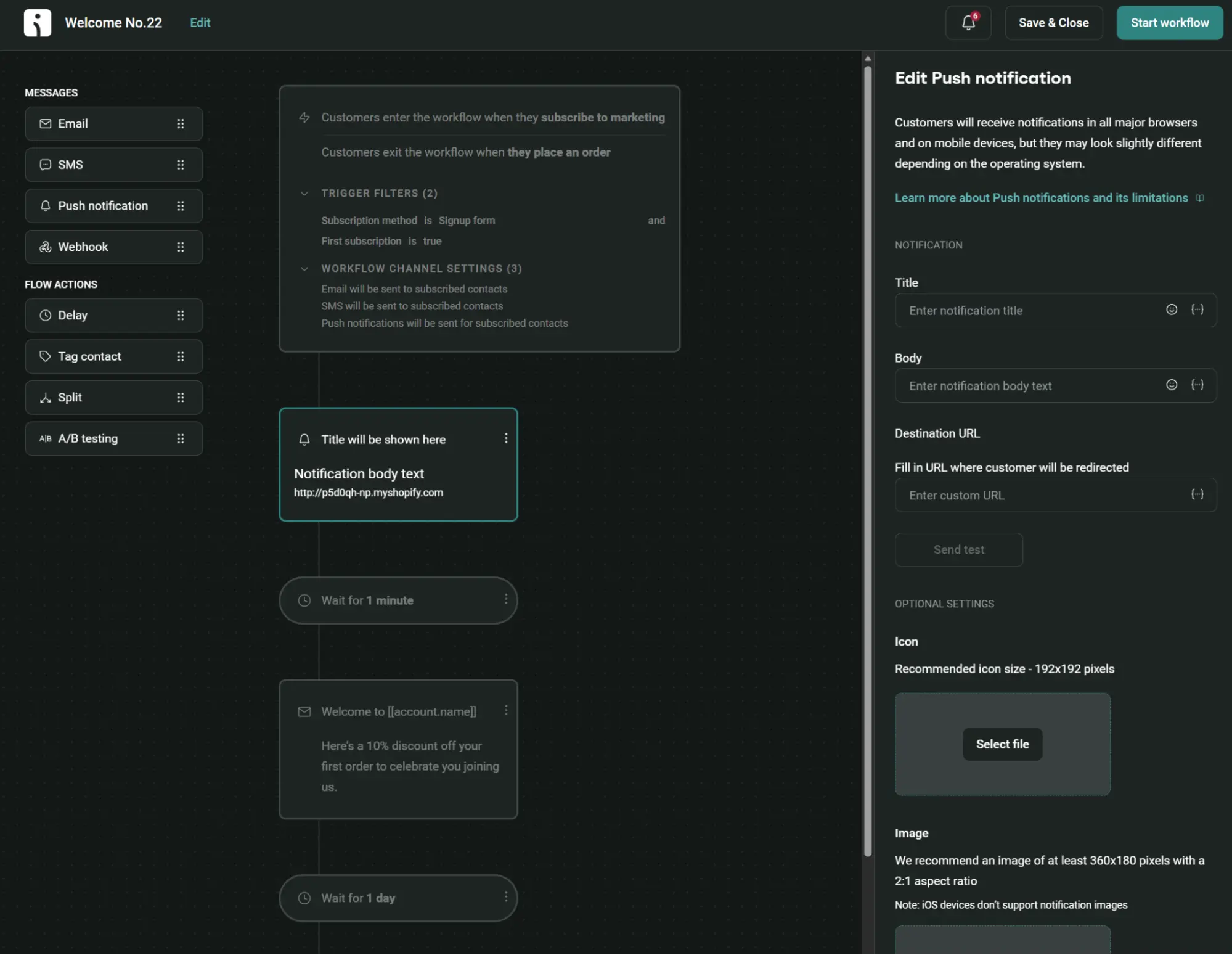Insert an emoji into the Title field
Screen dimensions: 1232x955
click(x=1172, y=309)
